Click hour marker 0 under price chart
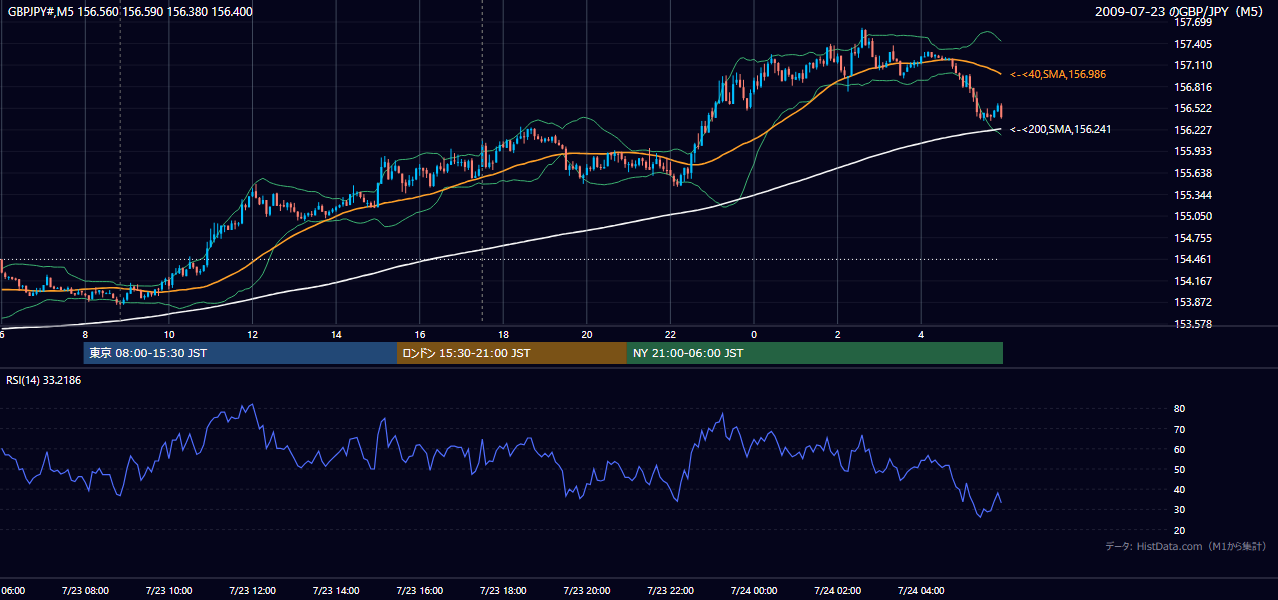The width and height of the screenshot is (1278, 600). (x=754, y=335)
